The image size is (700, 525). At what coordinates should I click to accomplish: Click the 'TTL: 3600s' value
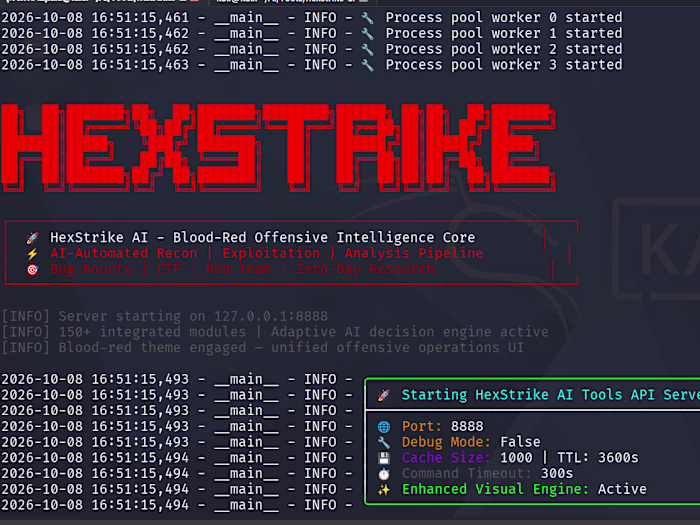pyautogui.click(x=598, y=458)
